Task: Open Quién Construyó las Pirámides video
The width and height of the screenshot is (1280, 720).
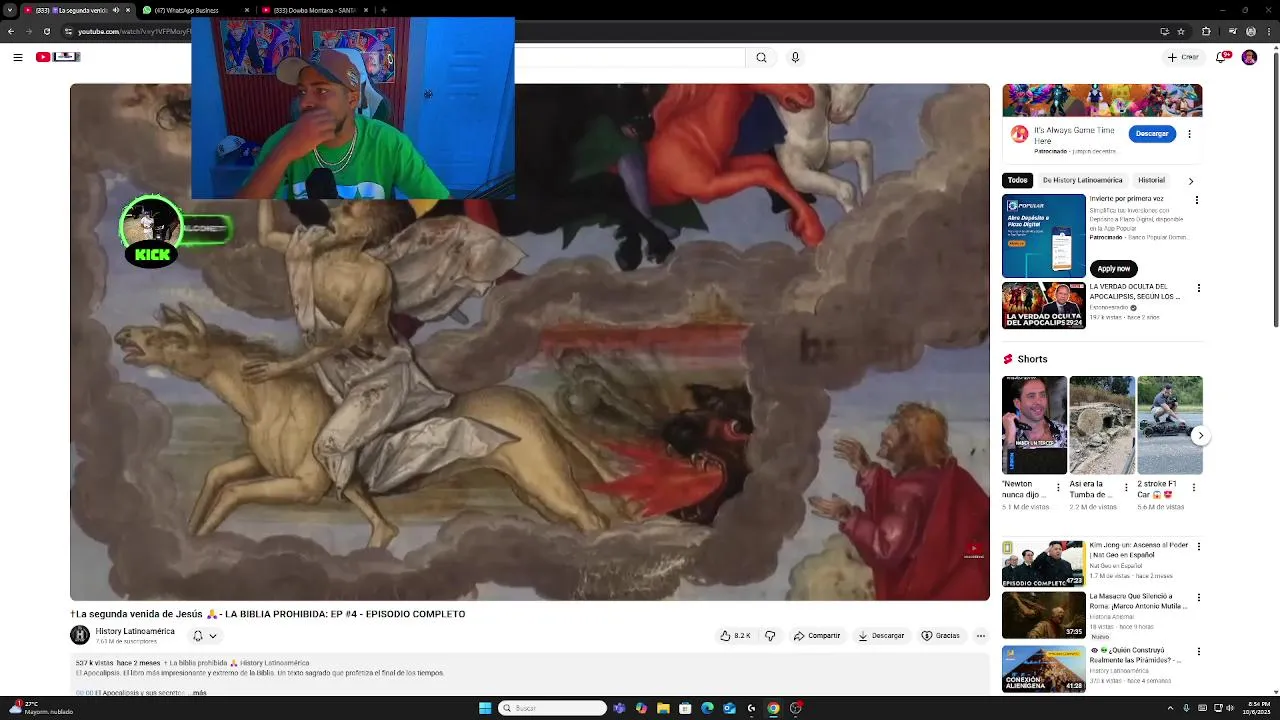Action: [x=1043, y=670]
